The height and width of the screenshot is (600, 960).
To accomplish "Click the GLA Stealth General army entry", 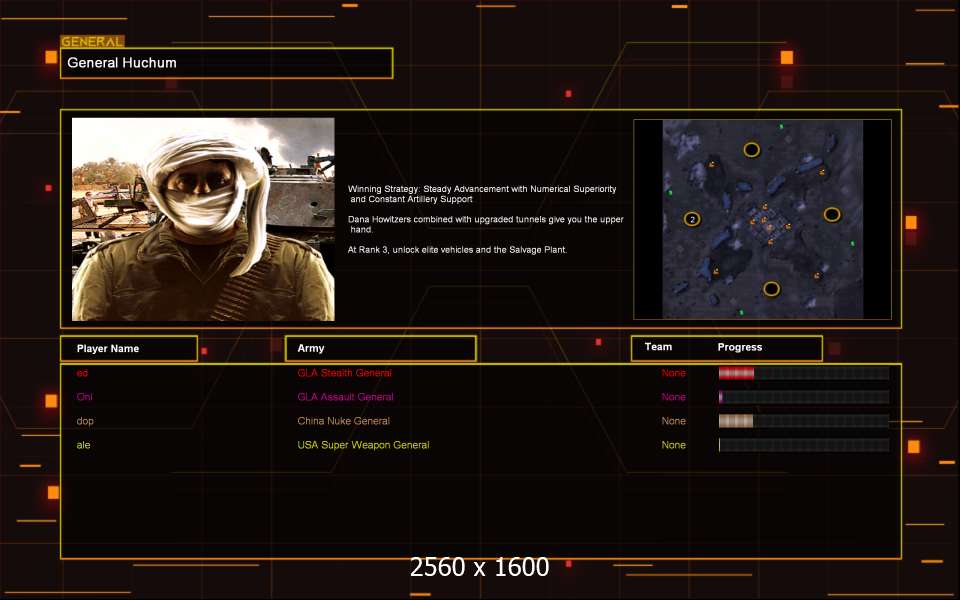I will [x=344, y=373].
